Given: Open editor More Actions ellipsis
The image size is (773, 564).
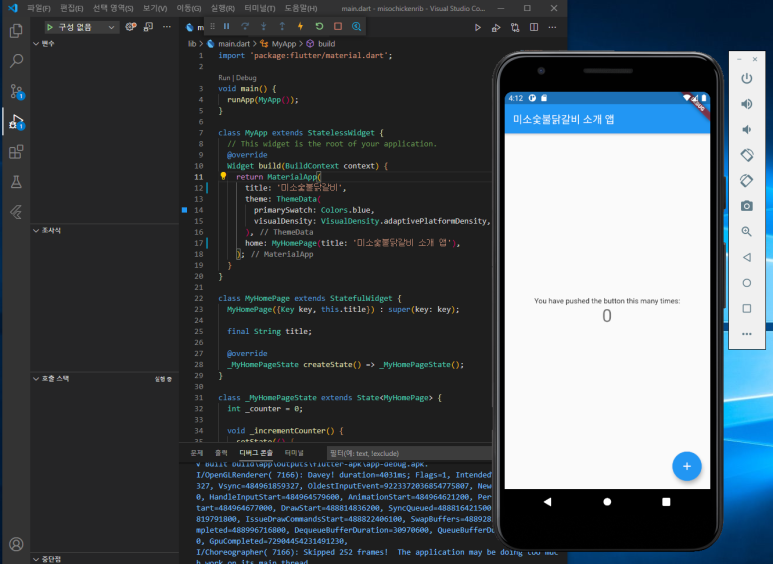Looking at the screenshot, I should point(553,28).
